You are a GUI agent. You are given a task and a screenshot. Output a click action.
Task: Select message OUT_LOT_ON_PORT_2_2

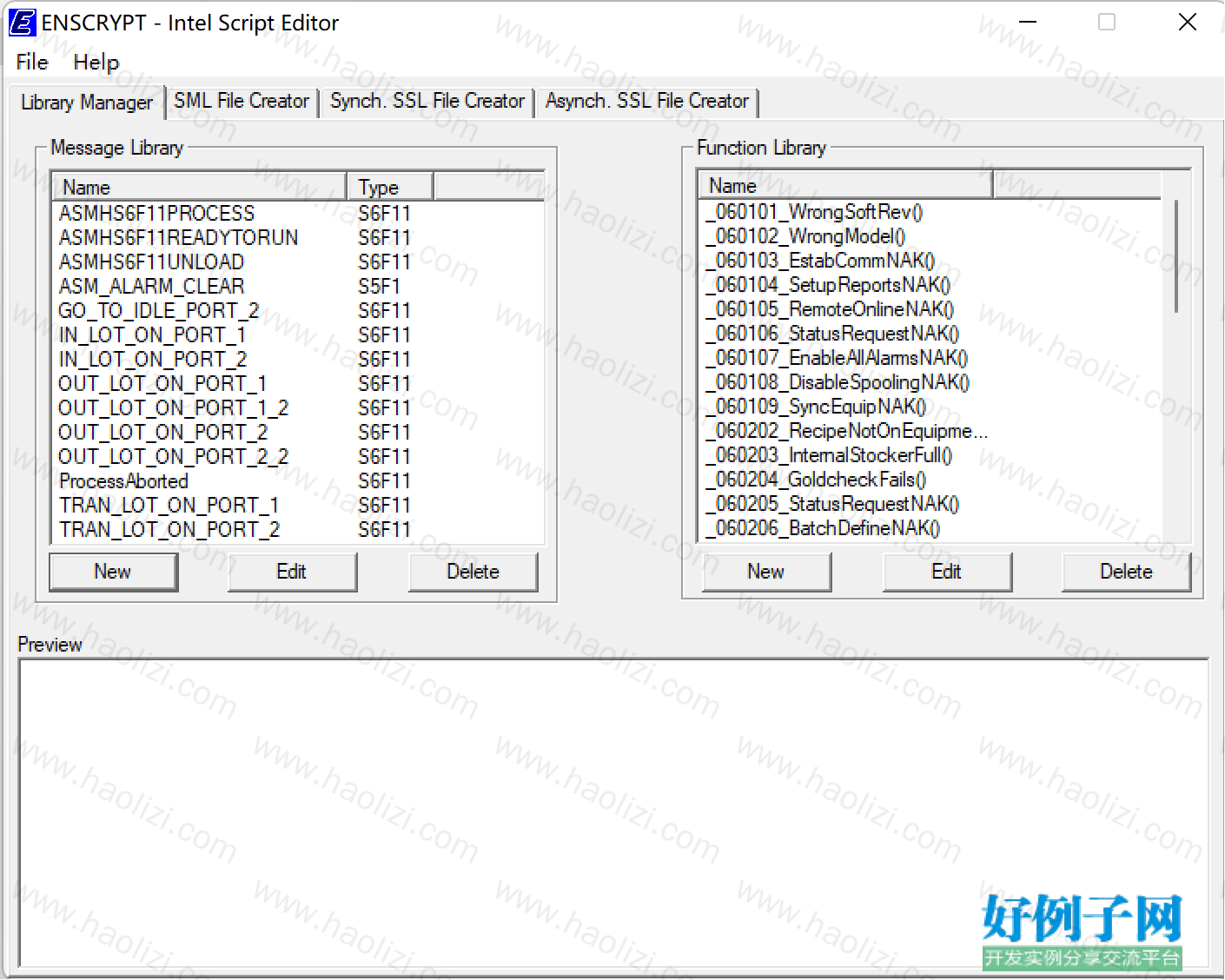tap(173, 457)
